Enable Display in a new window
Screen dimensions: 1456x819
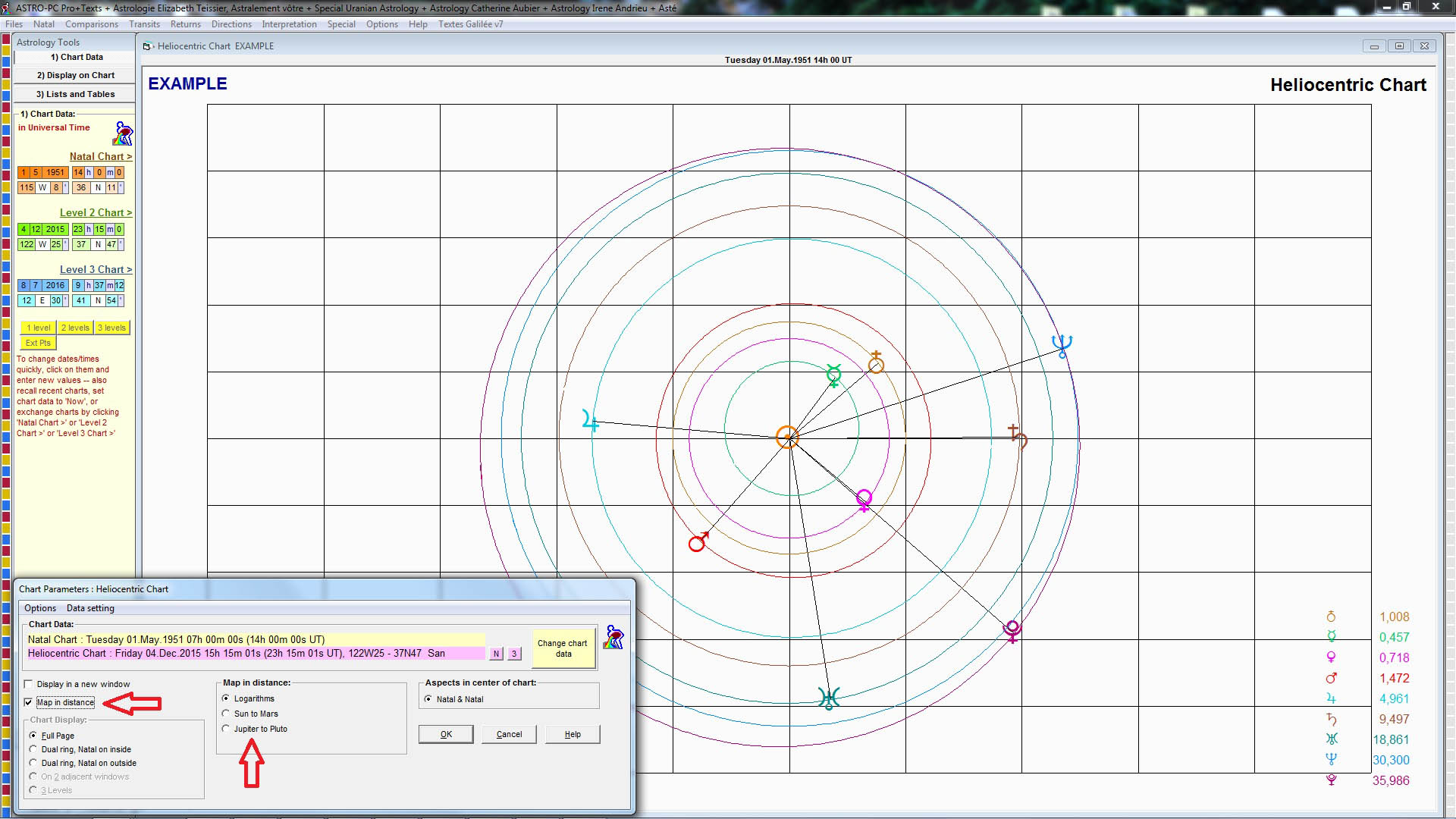coord(29,684)
